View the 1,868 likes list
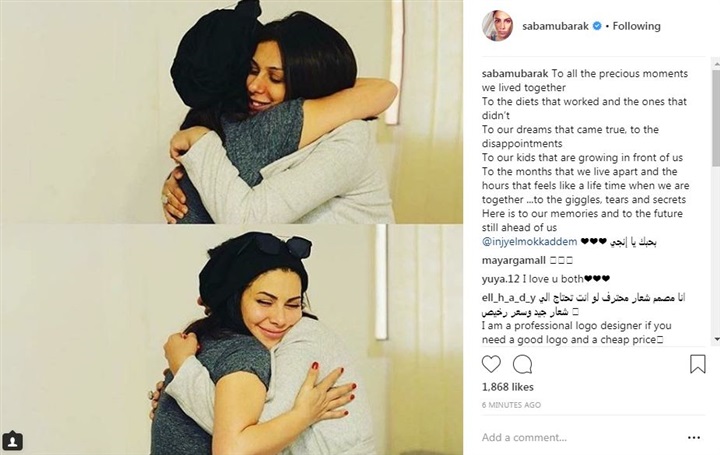720x455 pixels. tap(507, 387)
